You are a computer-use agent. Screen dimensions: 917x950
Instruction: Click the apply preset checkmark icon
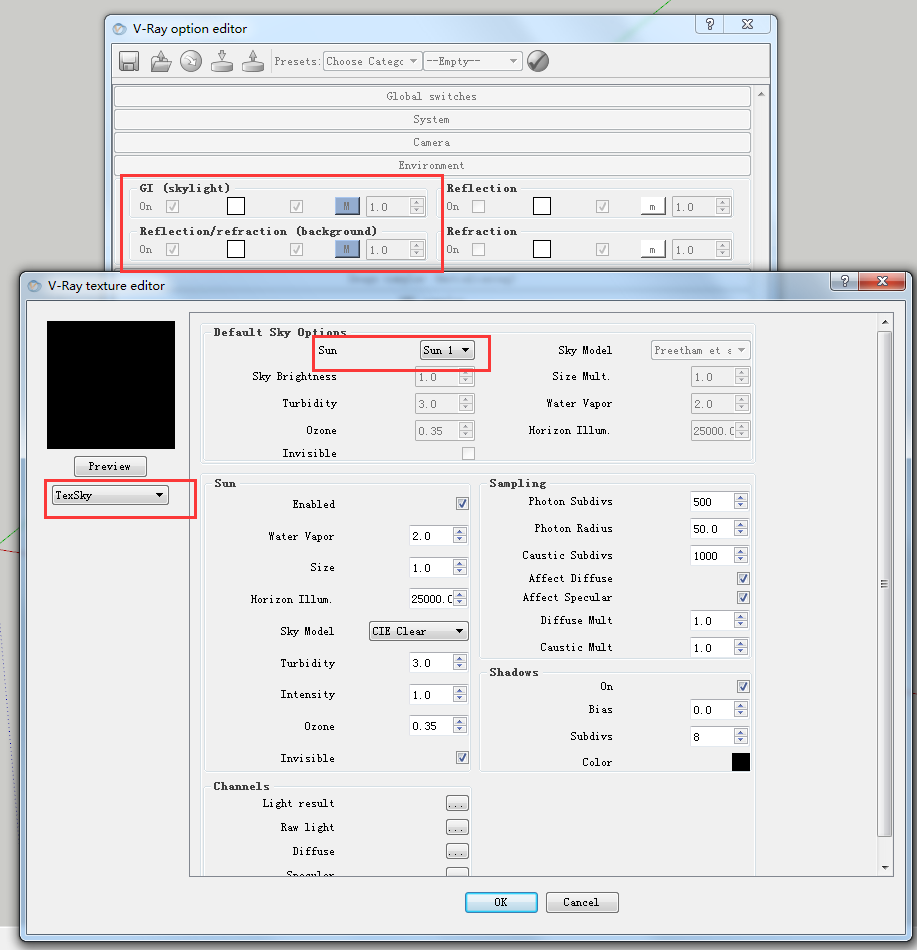tap(538, 61)
